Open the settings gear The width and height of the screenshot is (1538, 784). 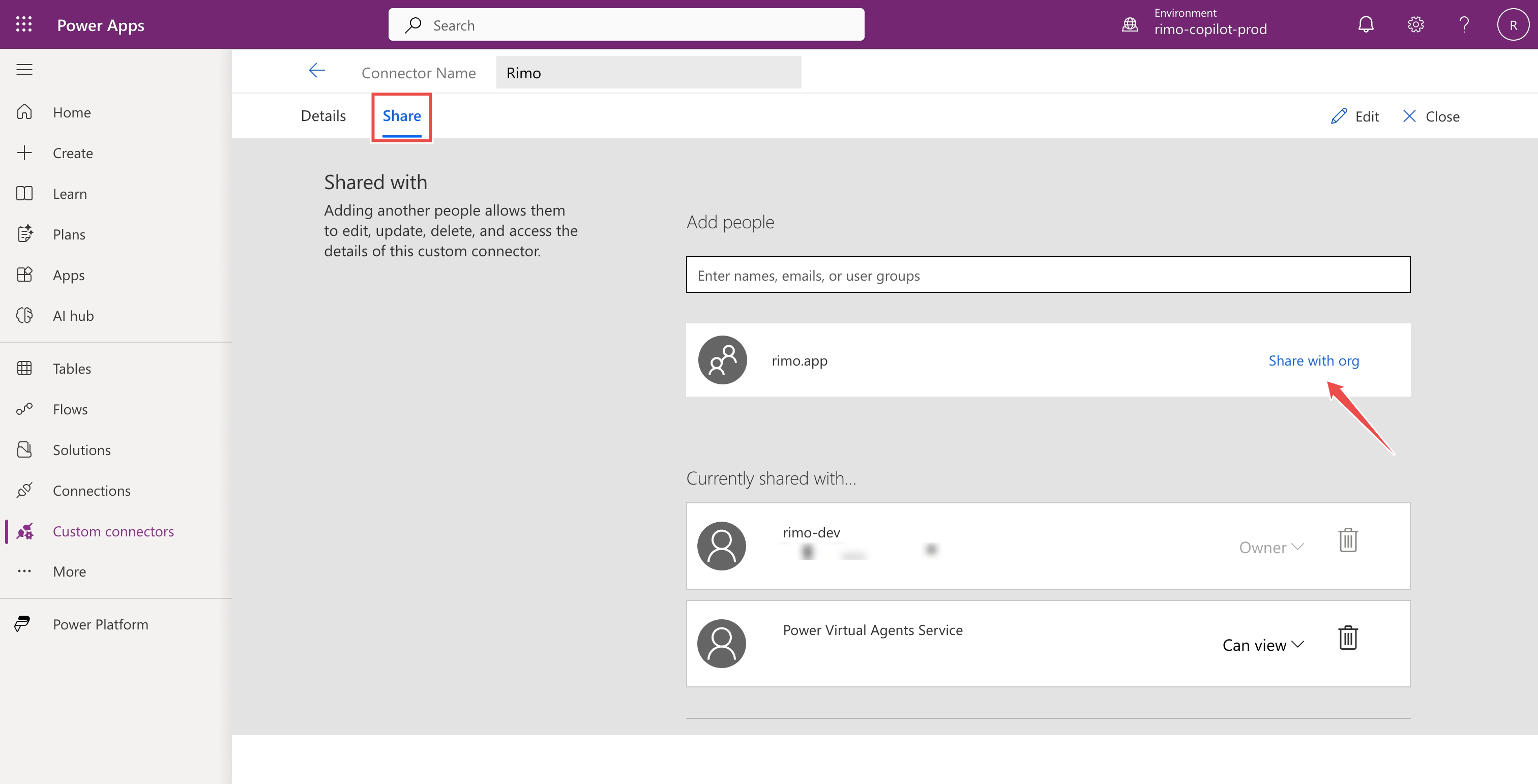pyautogui.click(x=1415, y=24)
